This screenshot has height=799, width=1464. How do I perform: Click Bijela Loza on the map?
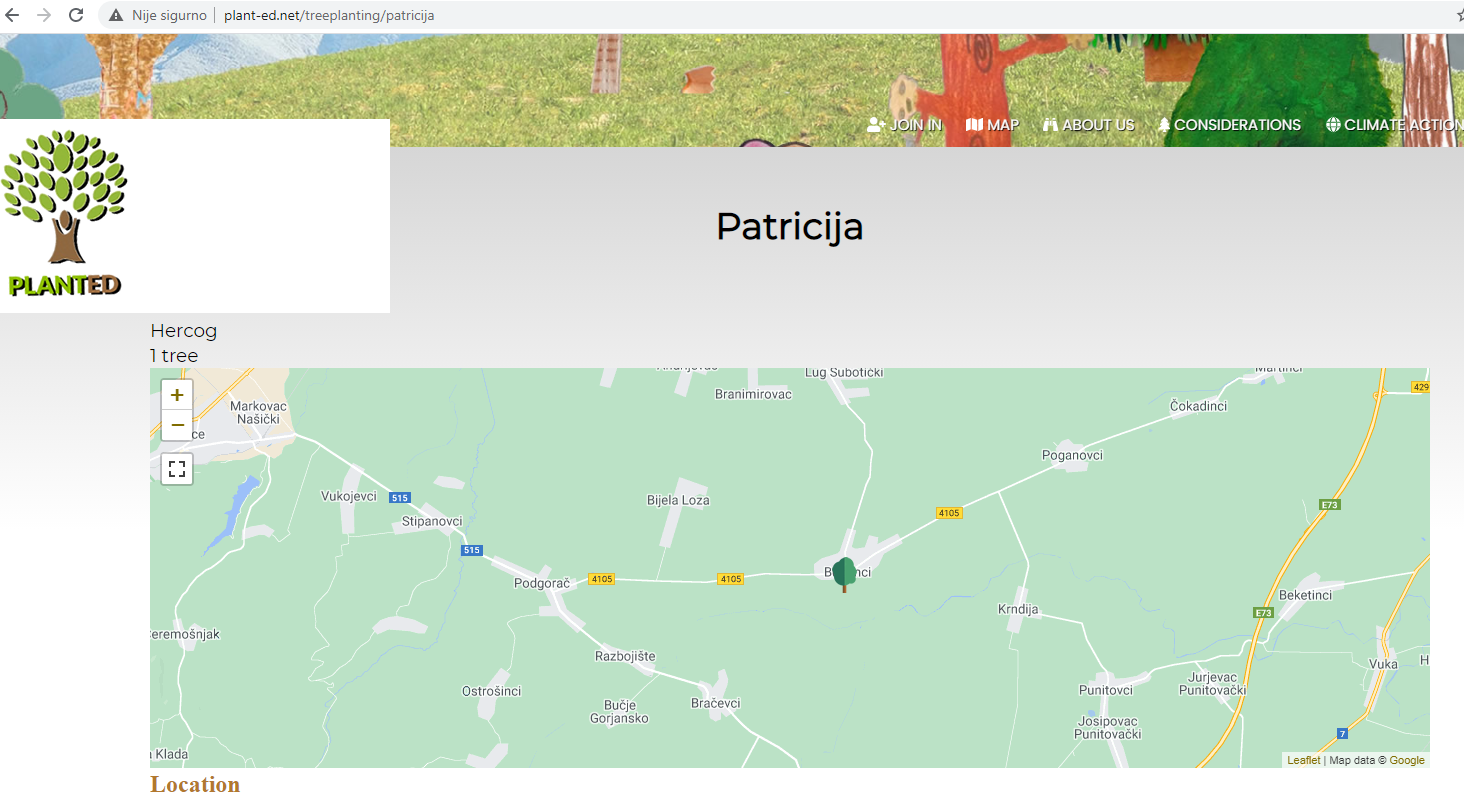click(678, 500)
